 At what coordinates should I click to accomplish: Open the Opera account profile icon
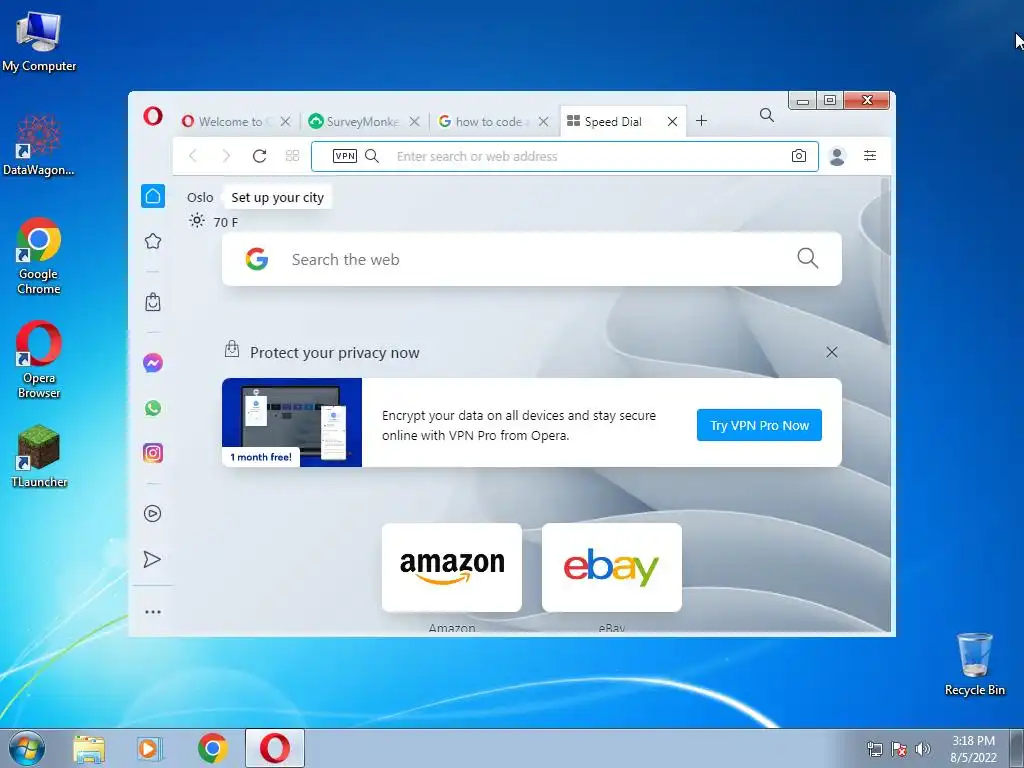tap(837, 156)
